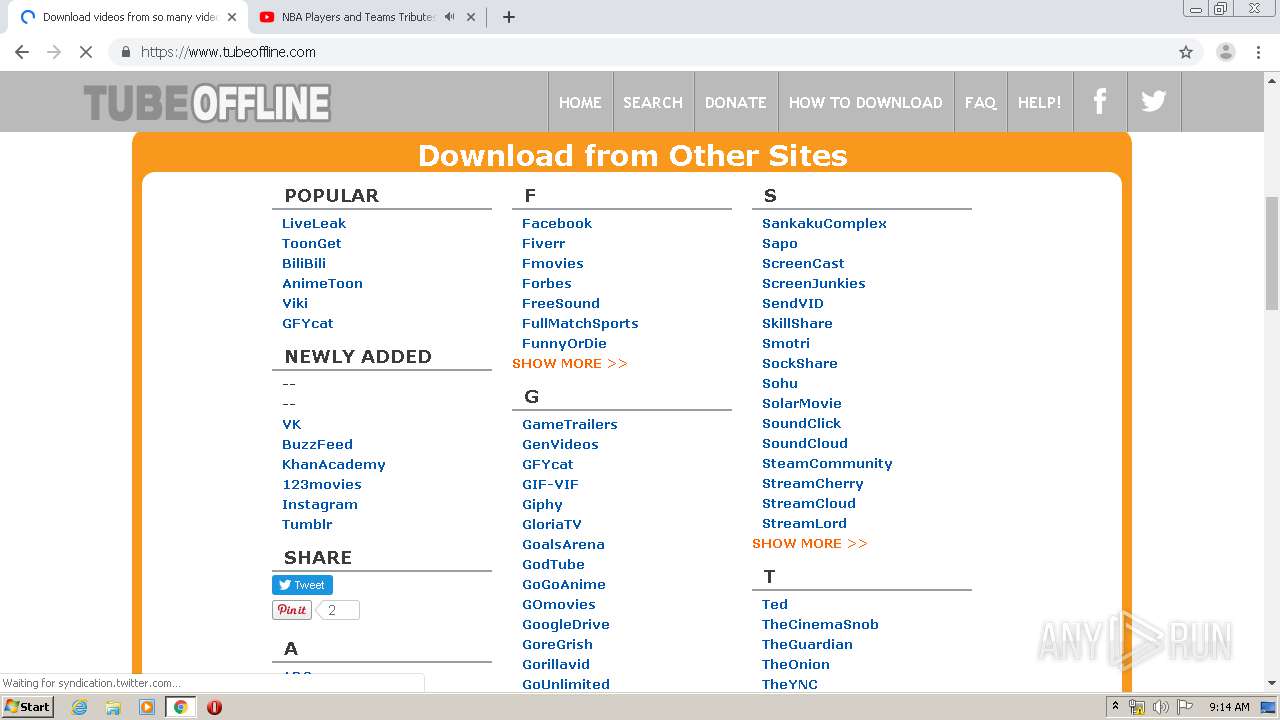Click the TubeOffline logo
The width and height of the screenshot is (1280, 720).
coord(207,103)
